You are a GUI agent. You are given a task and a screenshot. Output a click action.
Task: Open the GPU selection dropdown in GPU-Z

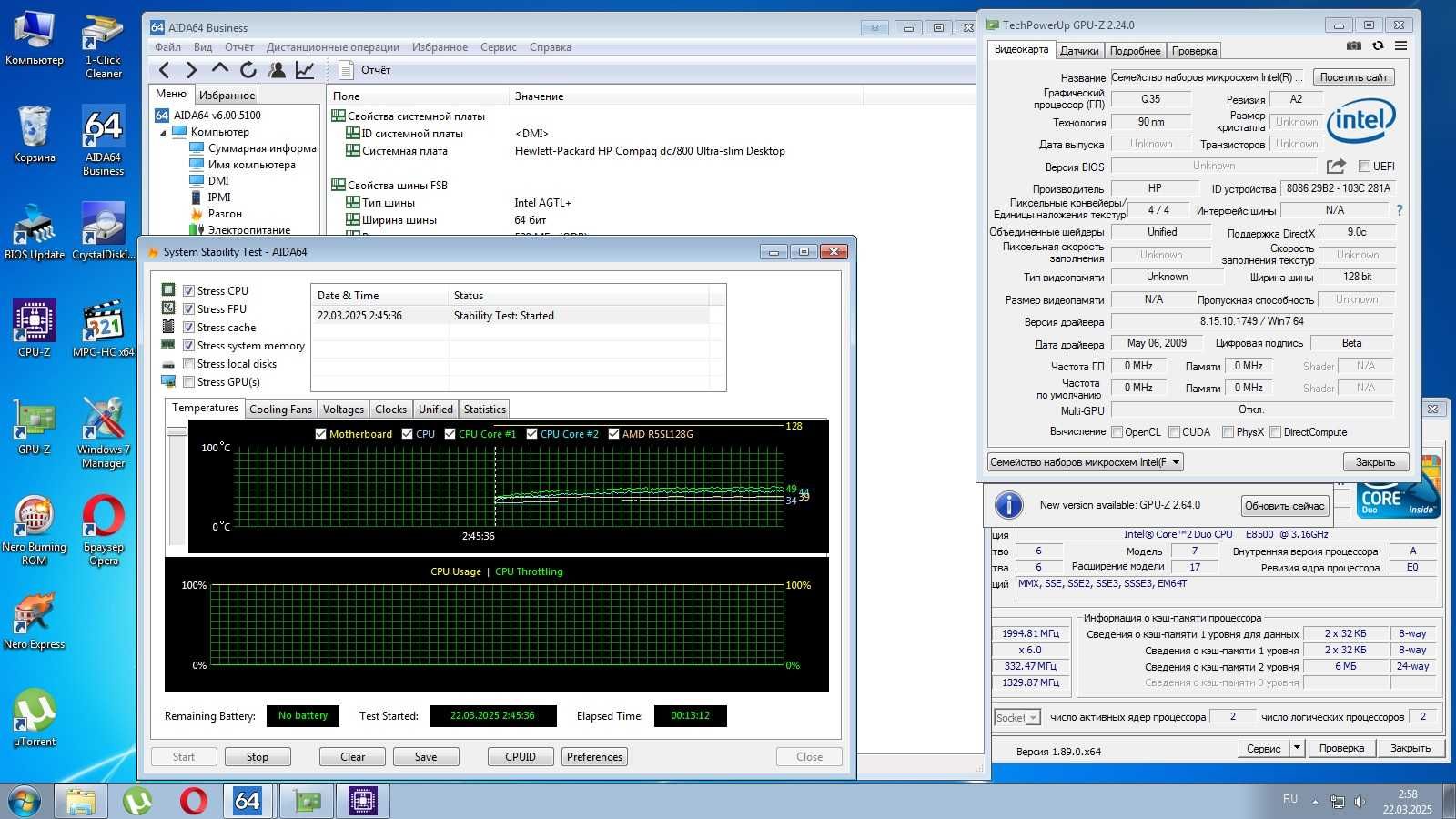click(x=1085, y=462)
